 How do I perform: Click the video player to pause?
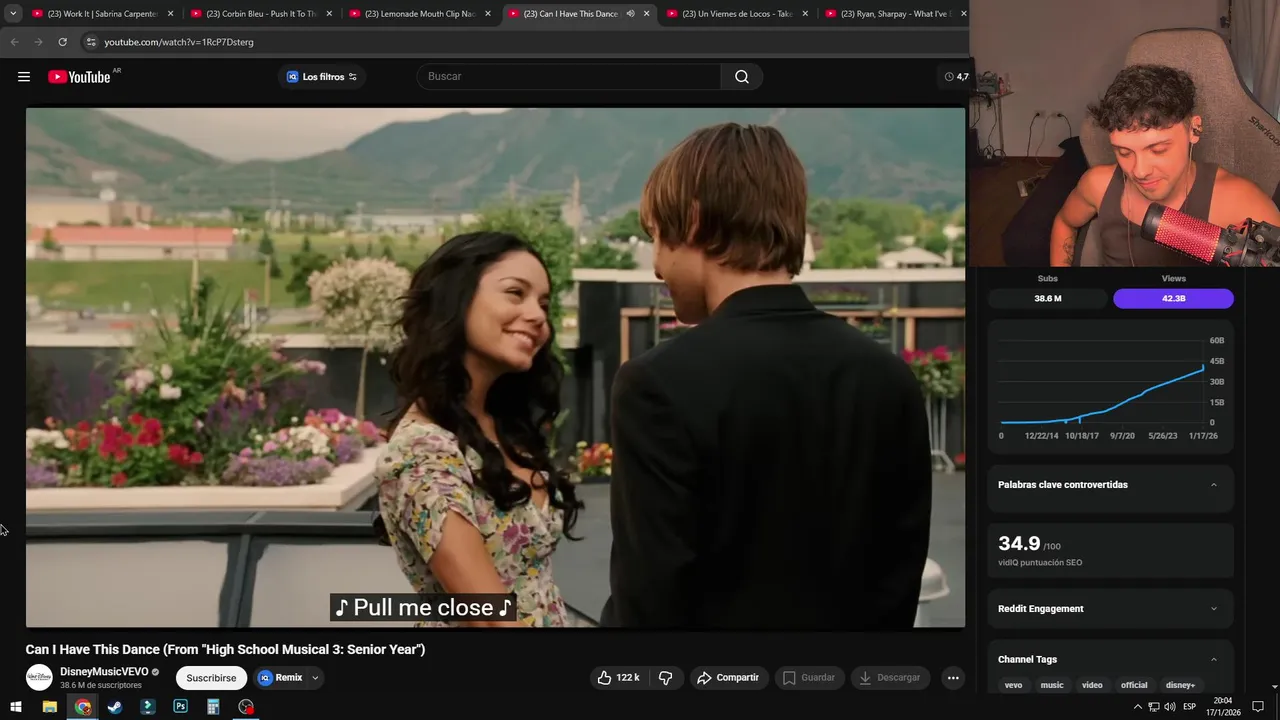[495, 367]
